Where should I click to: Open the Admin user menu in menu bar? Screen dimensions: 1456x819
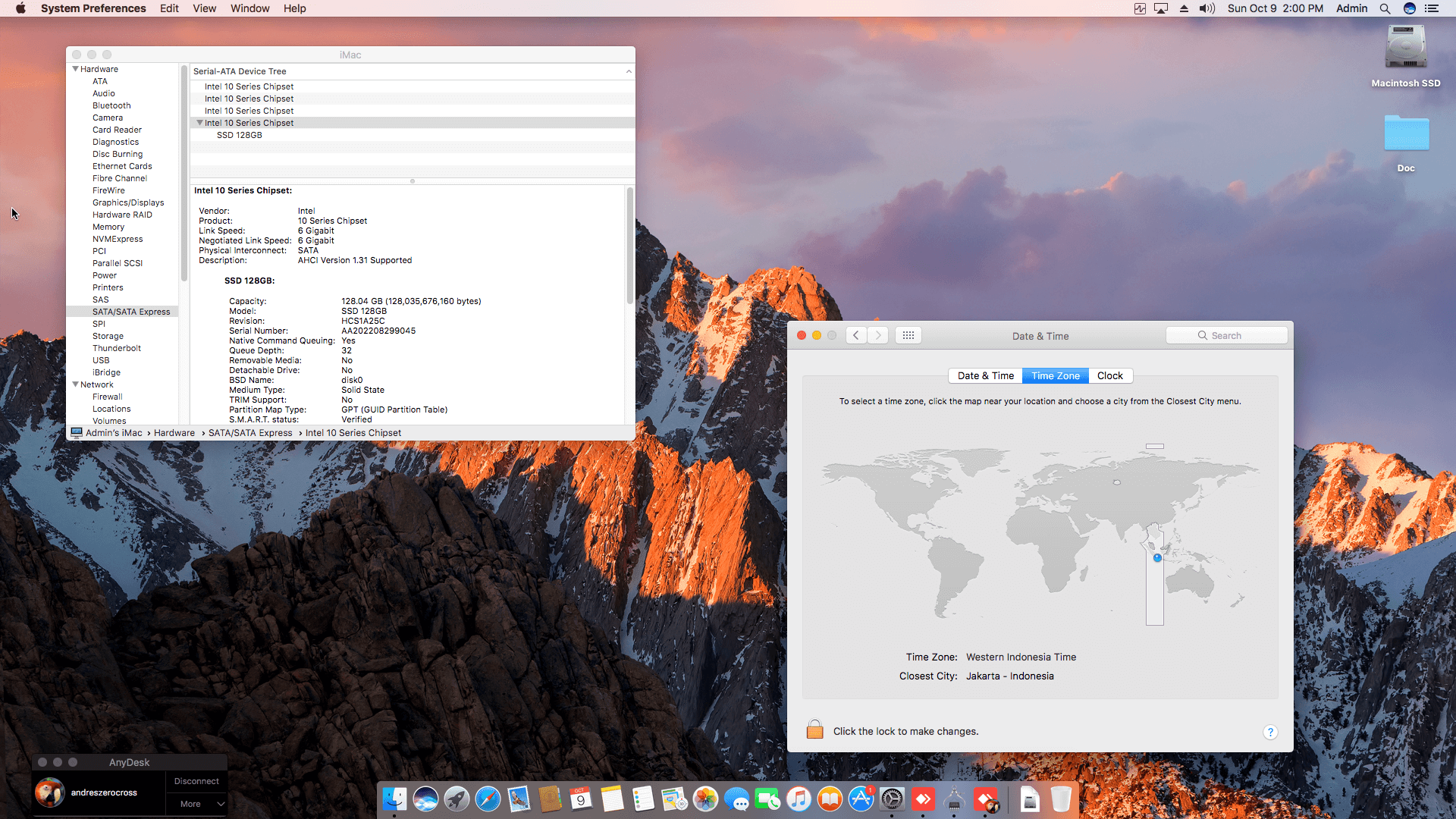tap(1351, 8)
